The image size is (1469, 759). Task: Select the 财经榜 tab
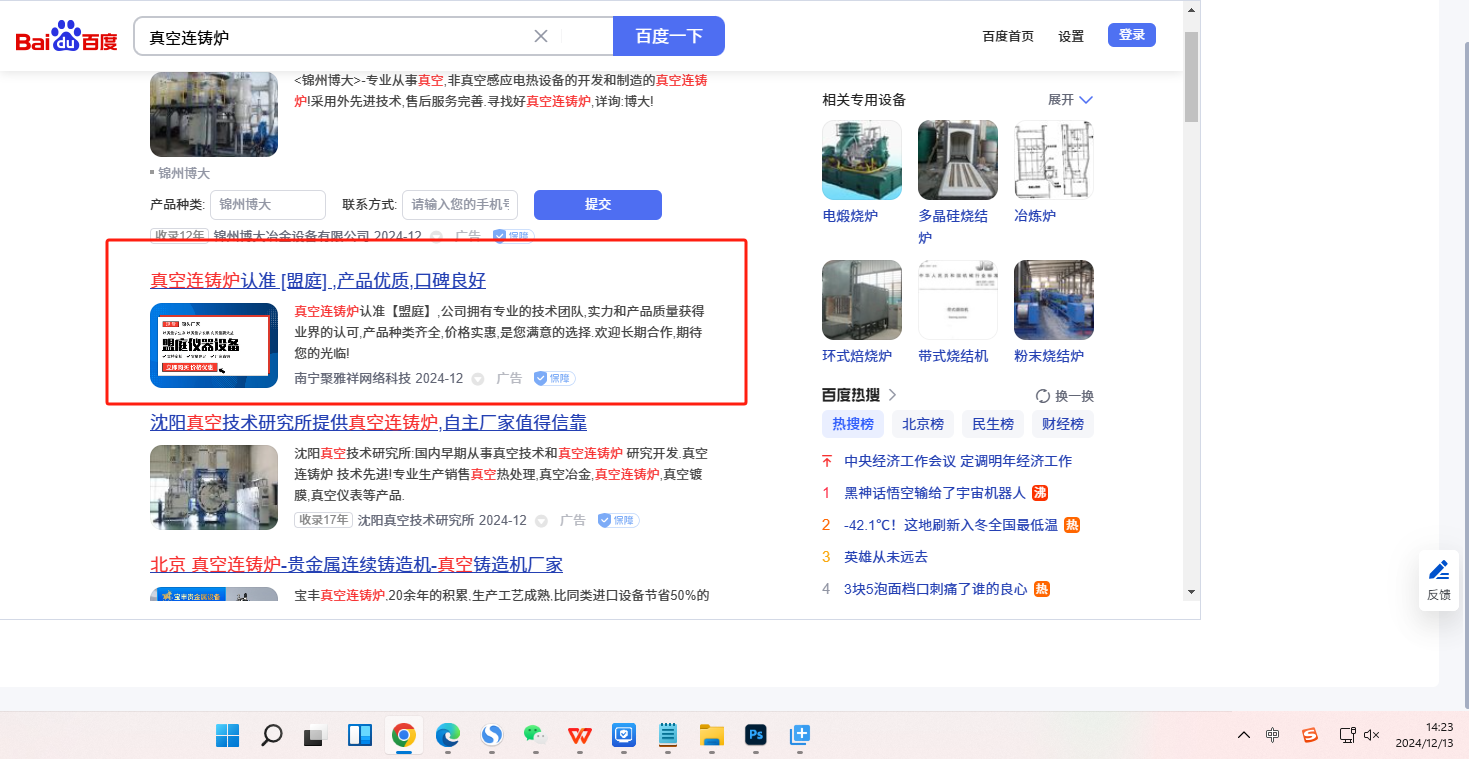[x=1062, y=424]
